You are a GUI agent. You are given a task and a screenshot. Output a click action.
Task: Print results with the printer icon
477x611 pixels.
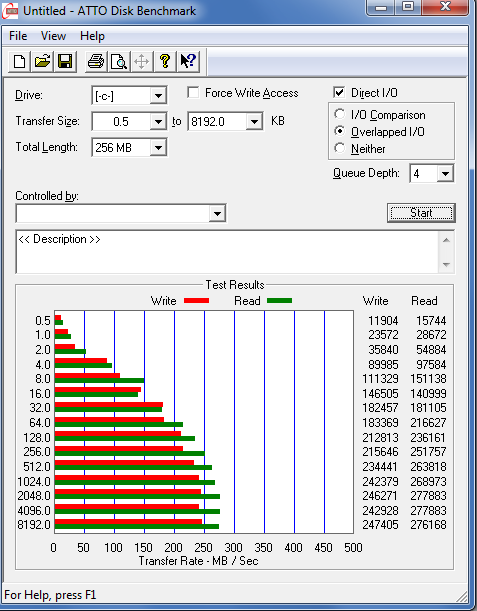[x=95, y=62]
